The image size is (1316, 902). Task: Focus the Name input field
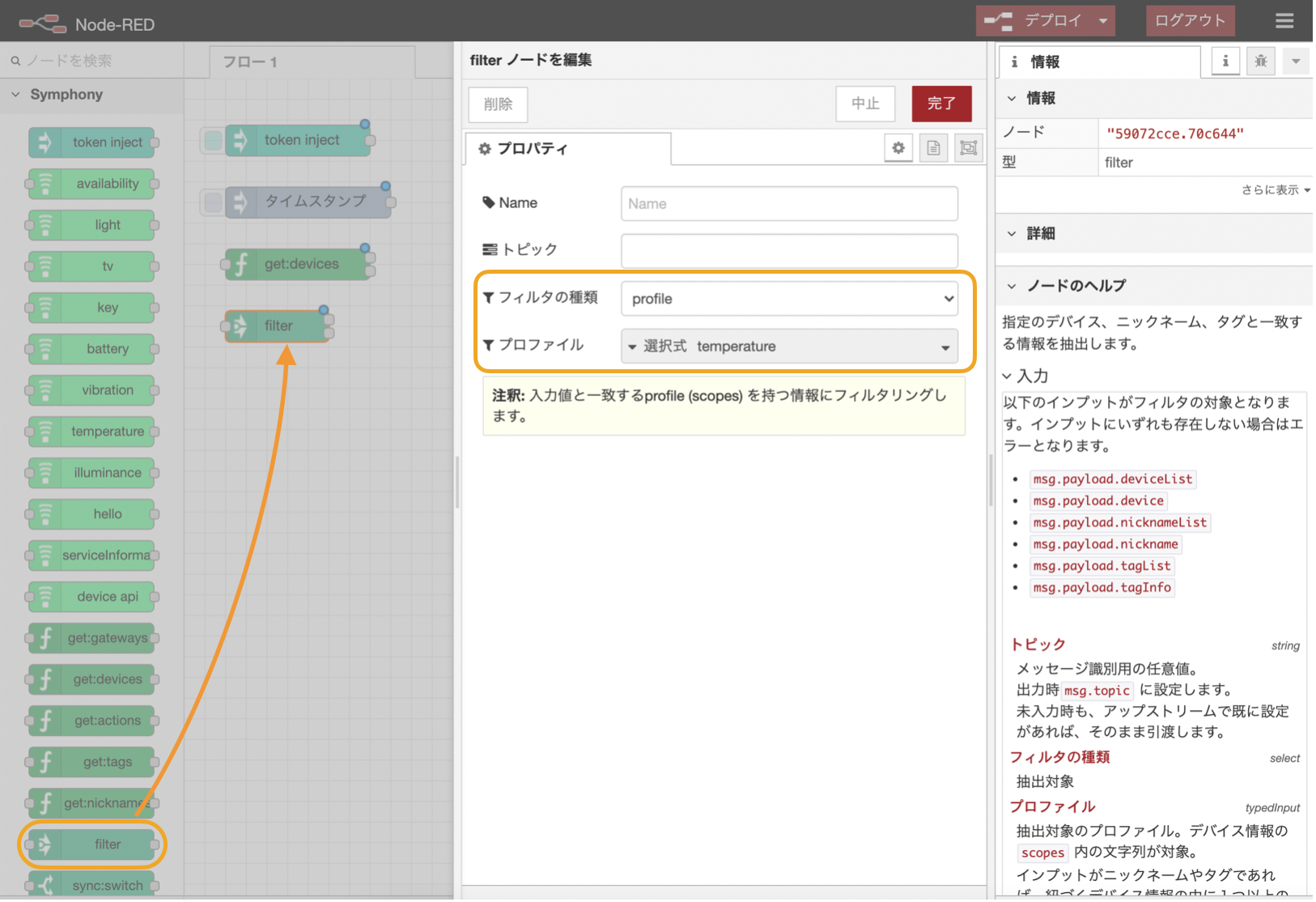789,204
